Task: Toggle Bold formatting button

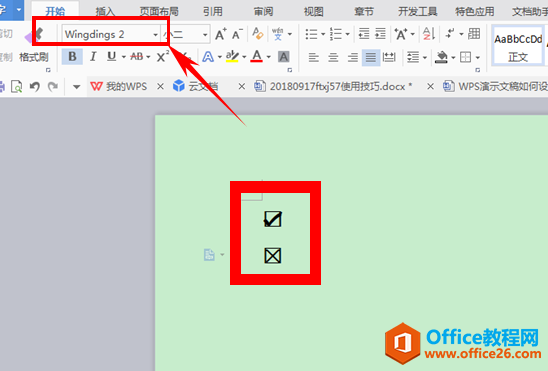Action: pyautogui.click(x=72, y=57)
